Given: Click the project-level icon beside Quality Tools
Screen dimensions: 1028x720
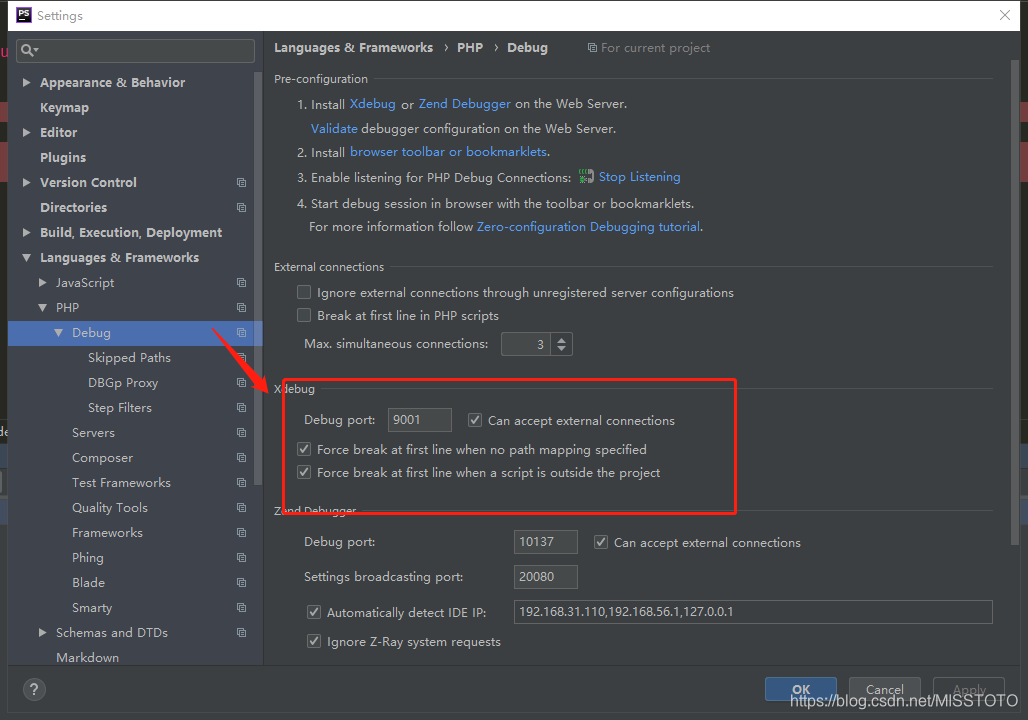Looking at the screenshot, I should tap(241, 508).
